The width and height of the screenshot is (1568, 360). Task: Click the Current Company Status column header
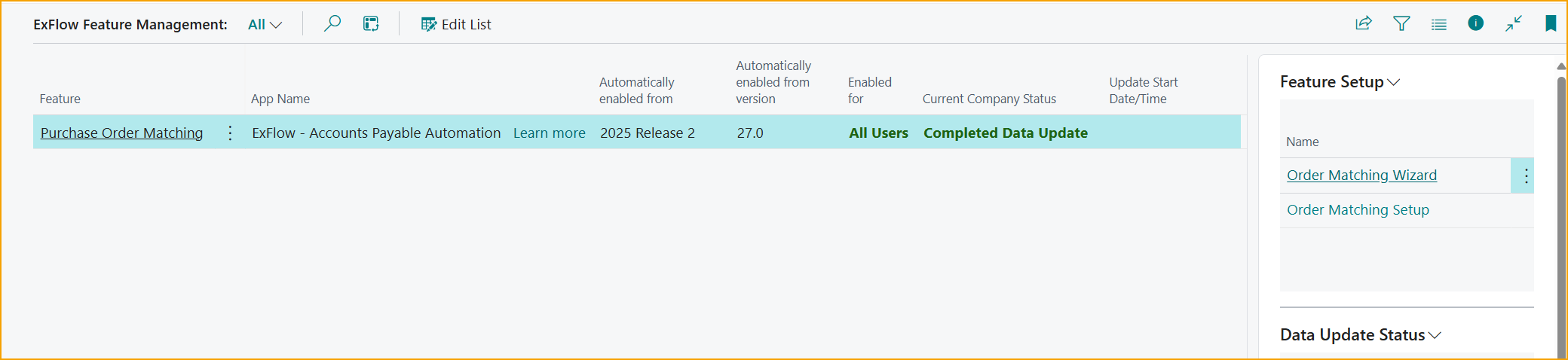tap(988, 99)
